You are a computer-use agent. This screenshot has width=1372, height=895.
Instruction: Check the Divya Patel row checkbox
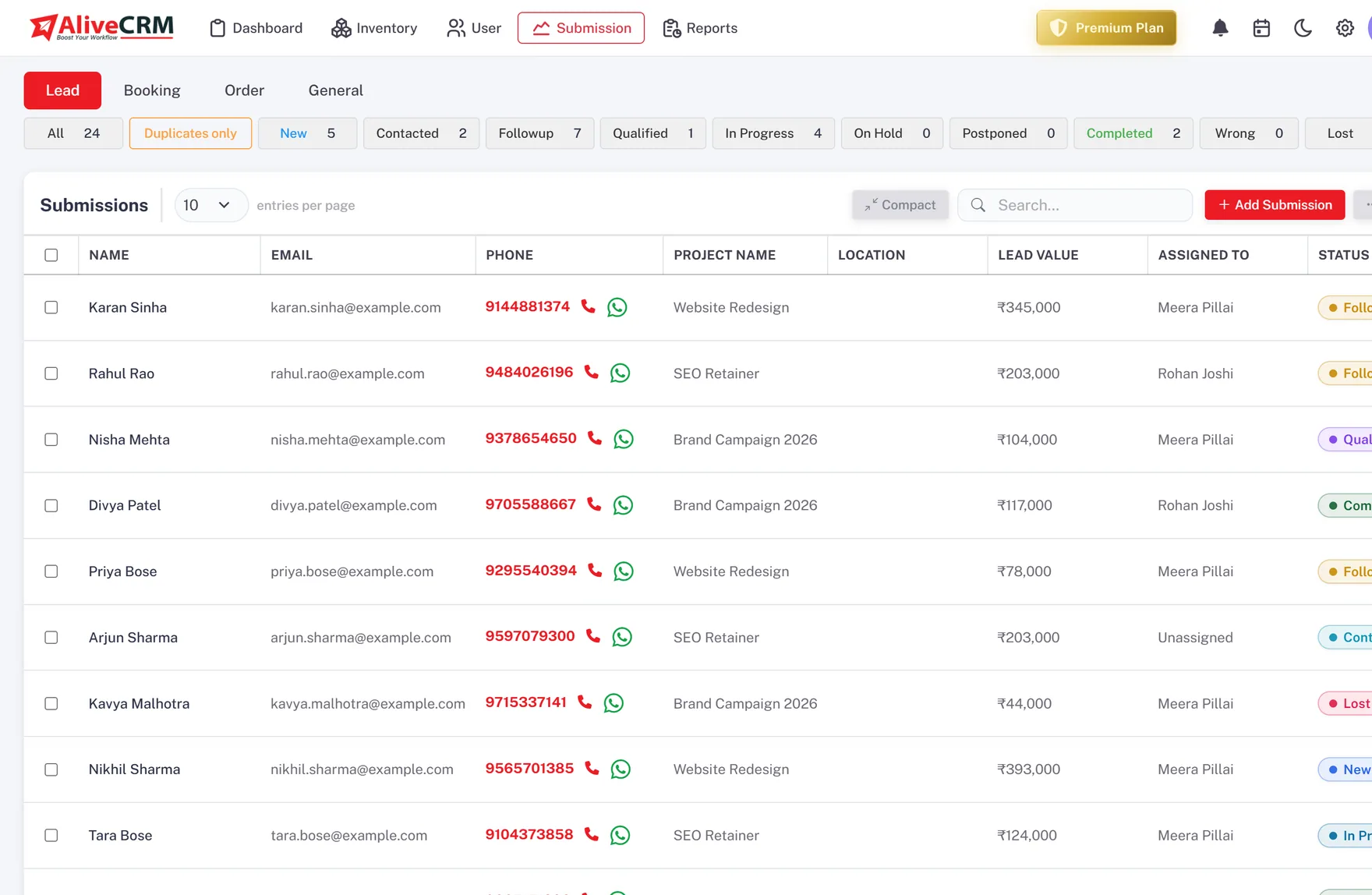(x=51, y=505)
